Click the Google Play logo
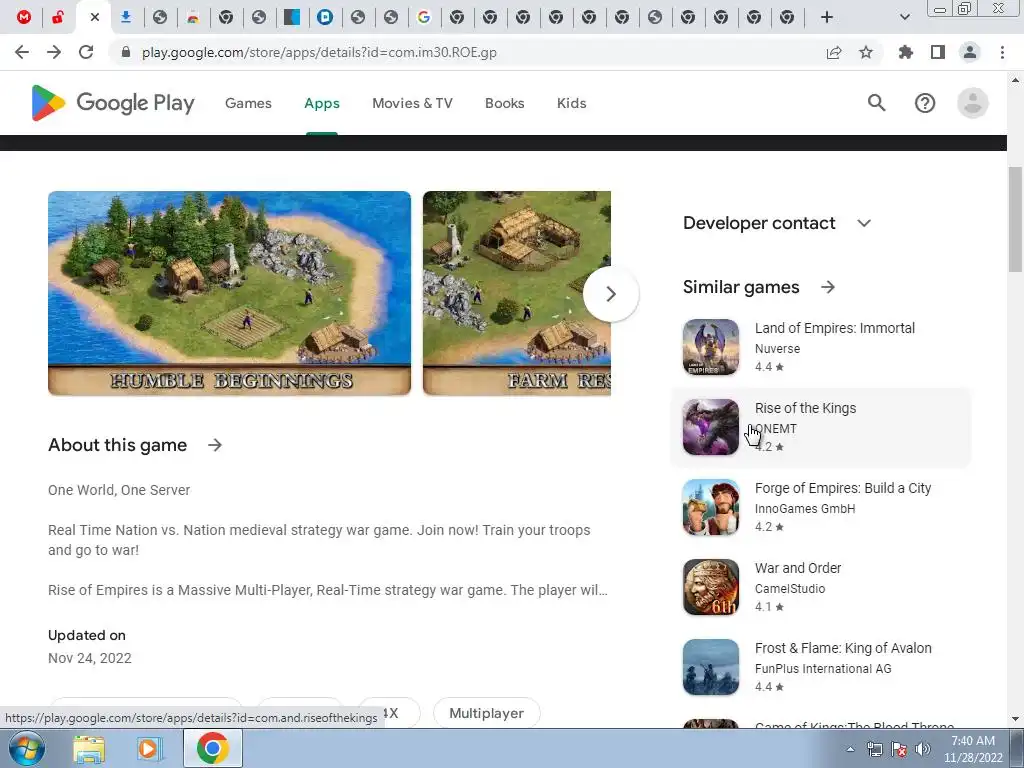Viewport: 1024px width, 768px height. pyautogui.click(x=113, y=103)
